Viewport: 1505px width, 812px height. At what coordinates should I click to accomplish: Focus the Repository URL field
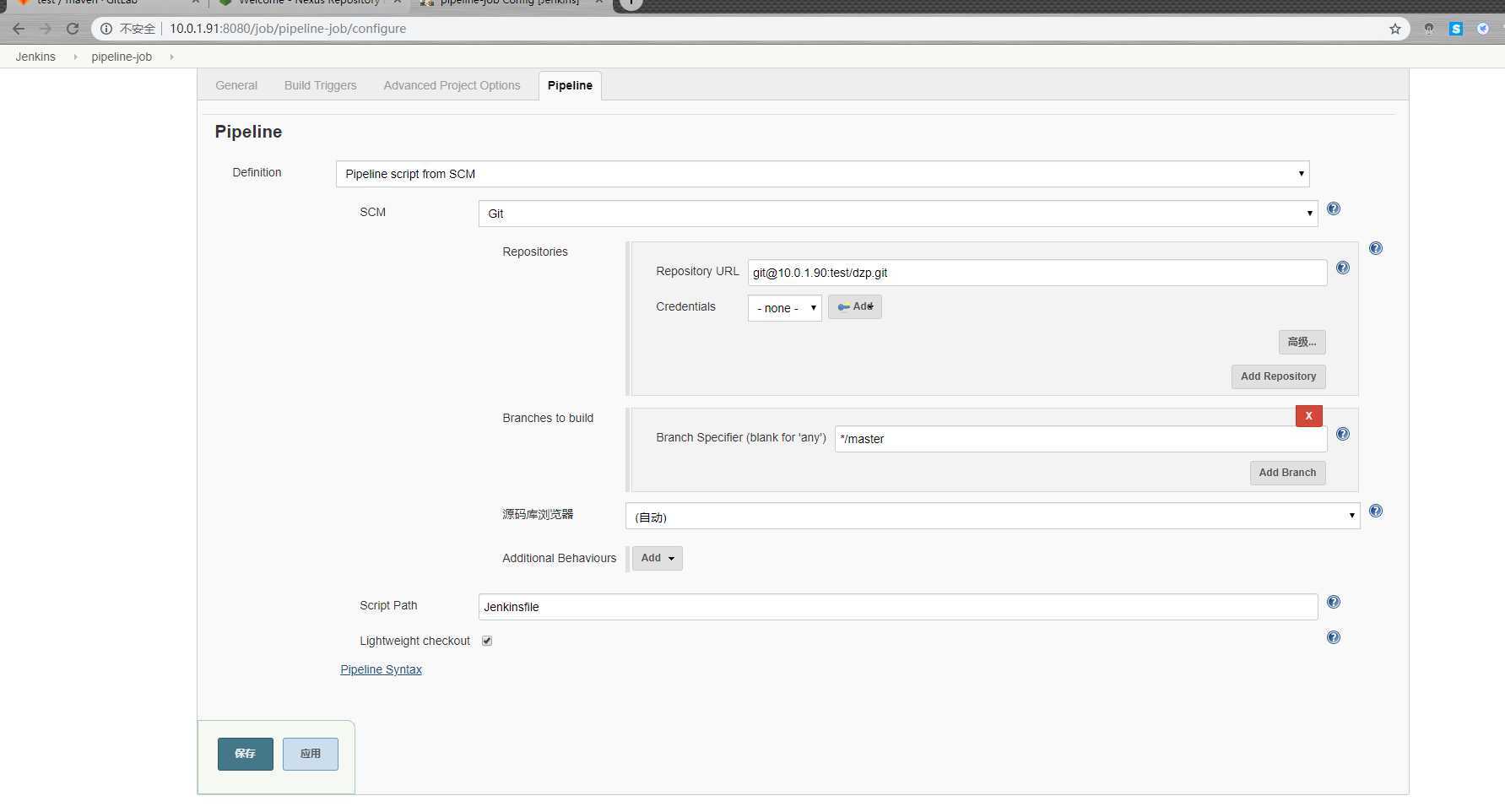coord(1037,273)
